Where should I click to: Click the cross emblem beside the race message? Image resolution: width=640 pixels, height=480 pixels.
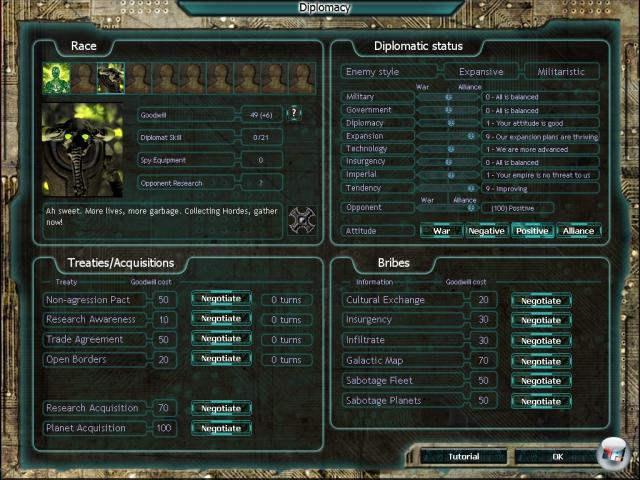point(302,221)
